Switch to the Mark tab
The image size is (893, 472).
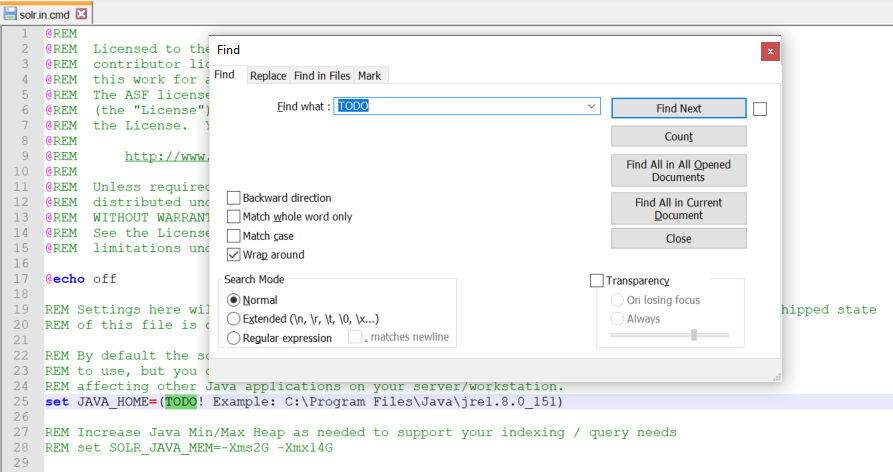click(x=369, y=76)
